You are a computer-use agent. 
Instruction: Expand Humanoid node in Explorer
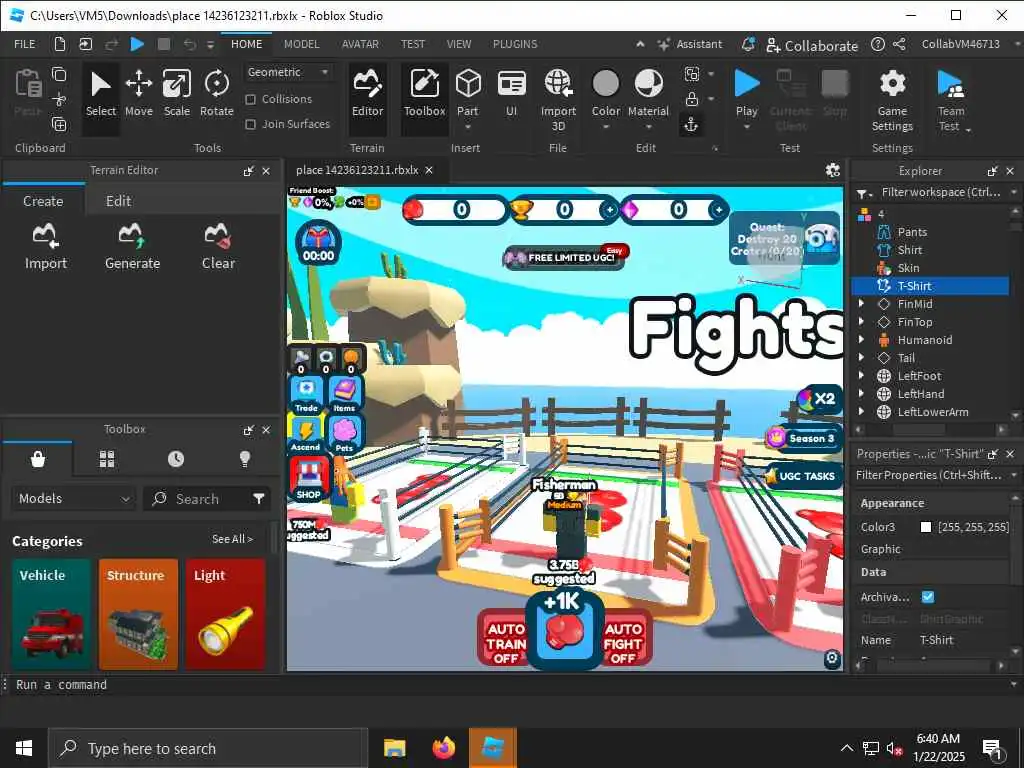(861, 340)
